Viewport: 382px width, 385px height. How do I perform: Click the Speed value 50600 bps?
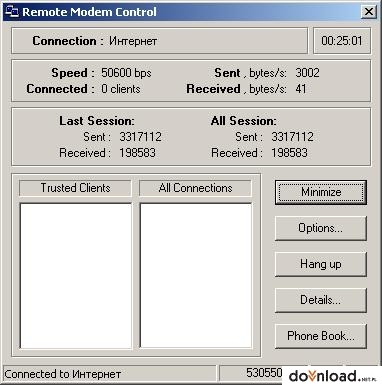pos(126,73)
